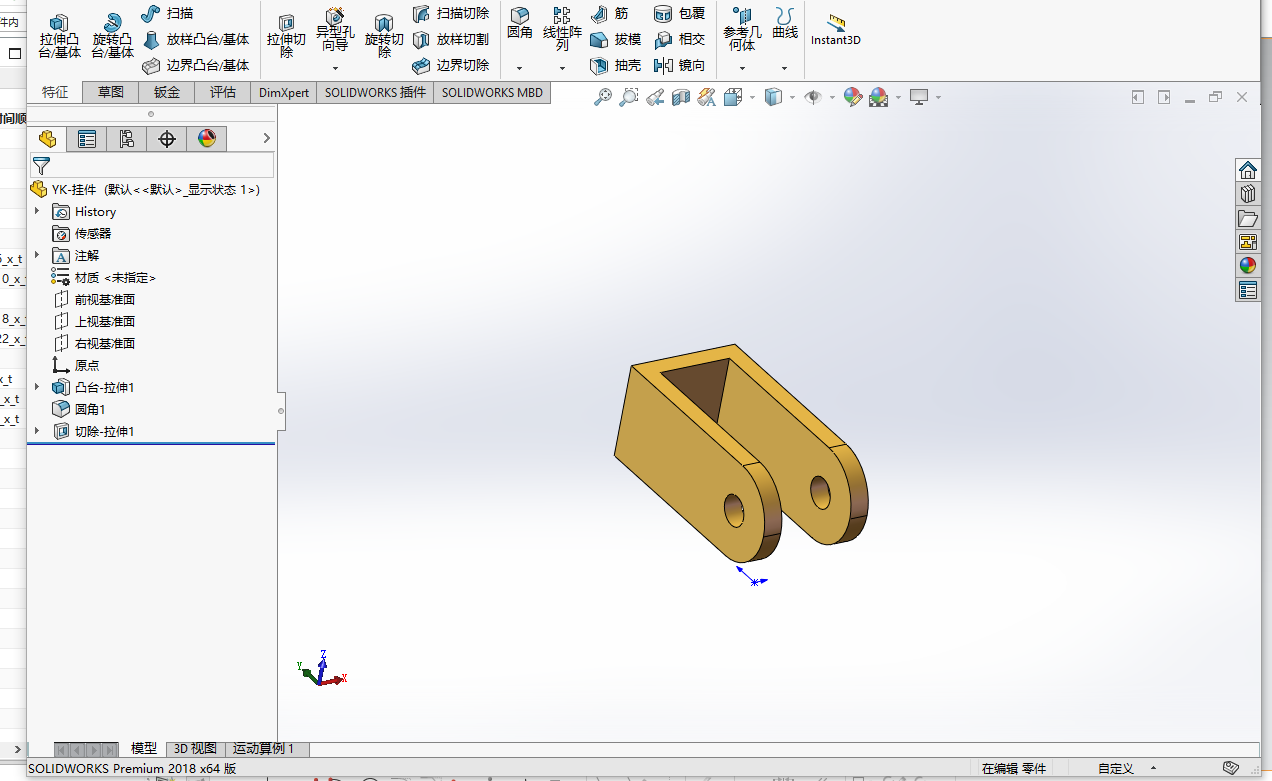The width and height of the screenshot is (1272, 781).
Task: Click the Wrap (包覆) tool
Action: pos(679,13)
